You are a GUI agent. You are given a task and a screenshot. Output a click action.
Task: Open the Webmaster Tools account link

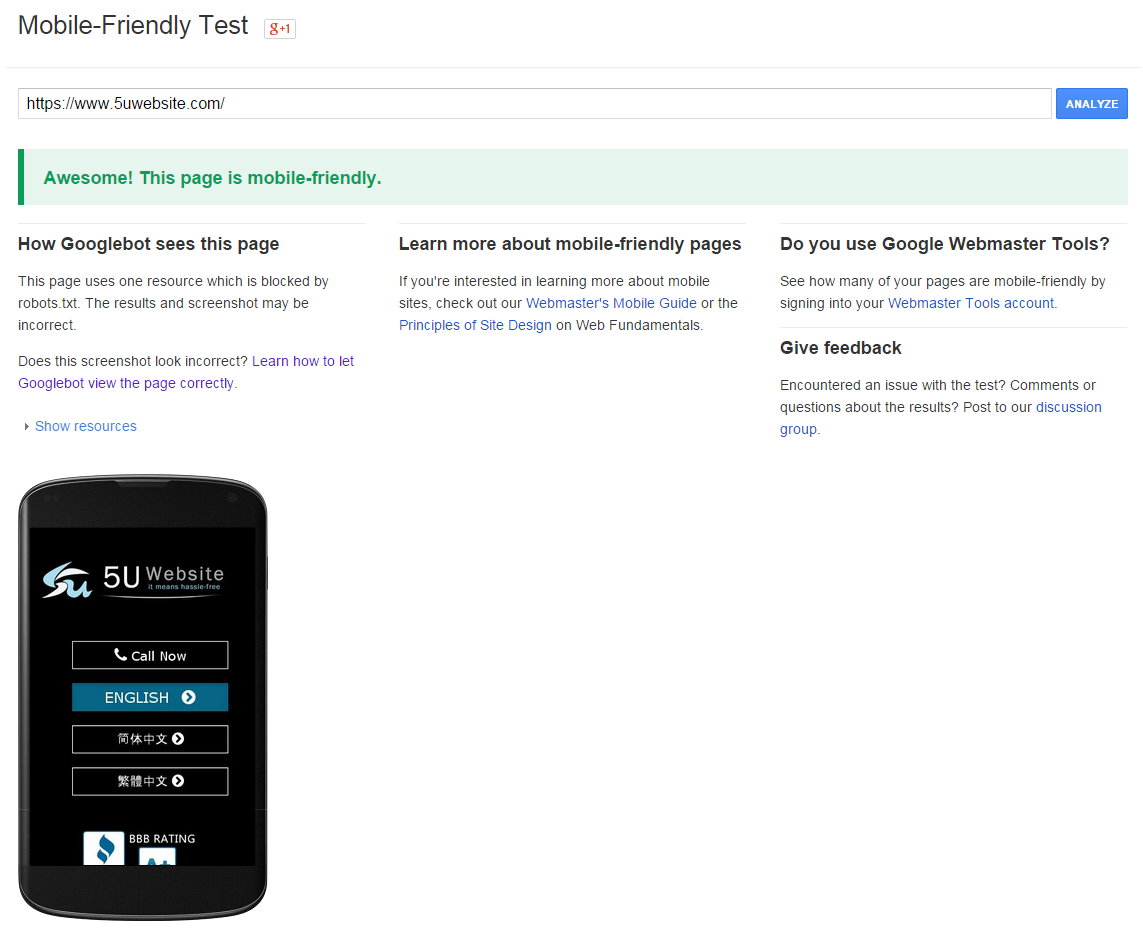click(971, 303)
